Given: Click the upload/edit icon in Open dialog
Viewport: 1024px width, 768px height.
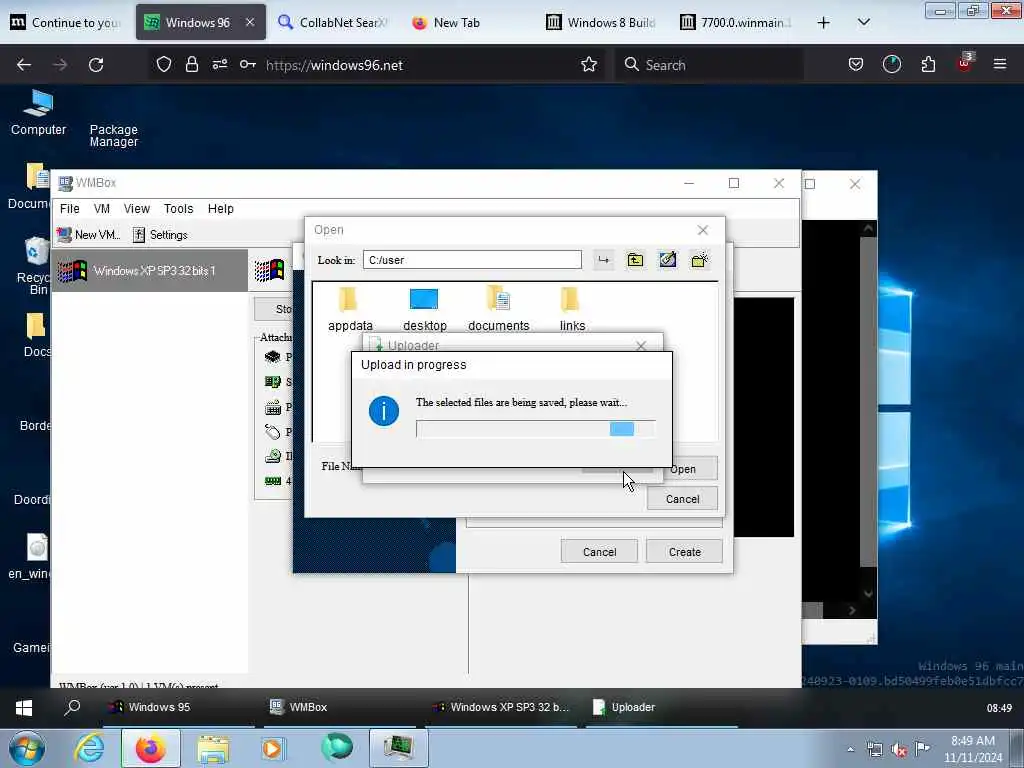Looking at the screenshot, I should click(667, 260).
